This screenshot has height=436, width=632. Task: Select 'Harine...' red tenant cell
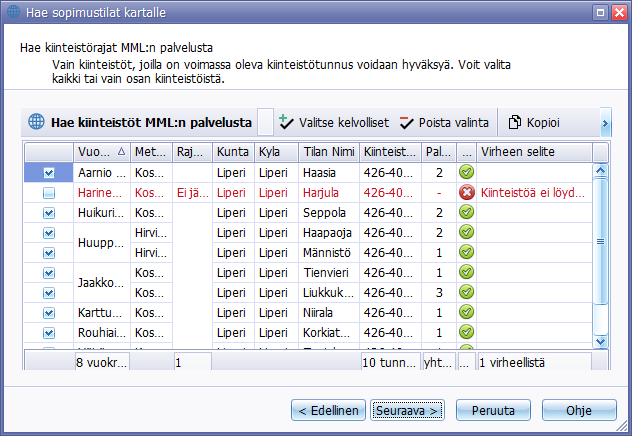coord(102,193)
